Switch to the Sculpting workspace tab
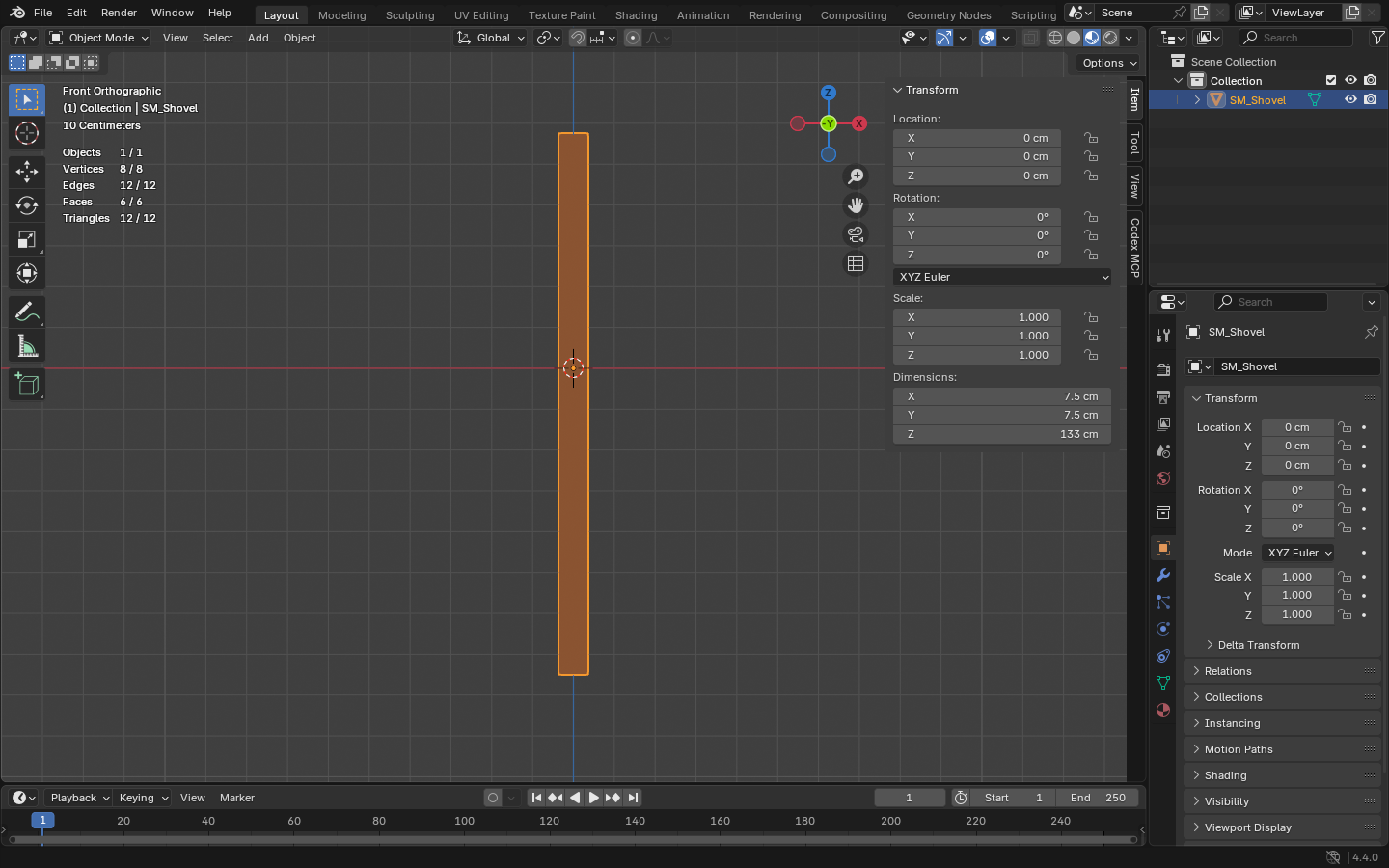Viewport: 1389px width, 868px height. click(x=410, y=14)
